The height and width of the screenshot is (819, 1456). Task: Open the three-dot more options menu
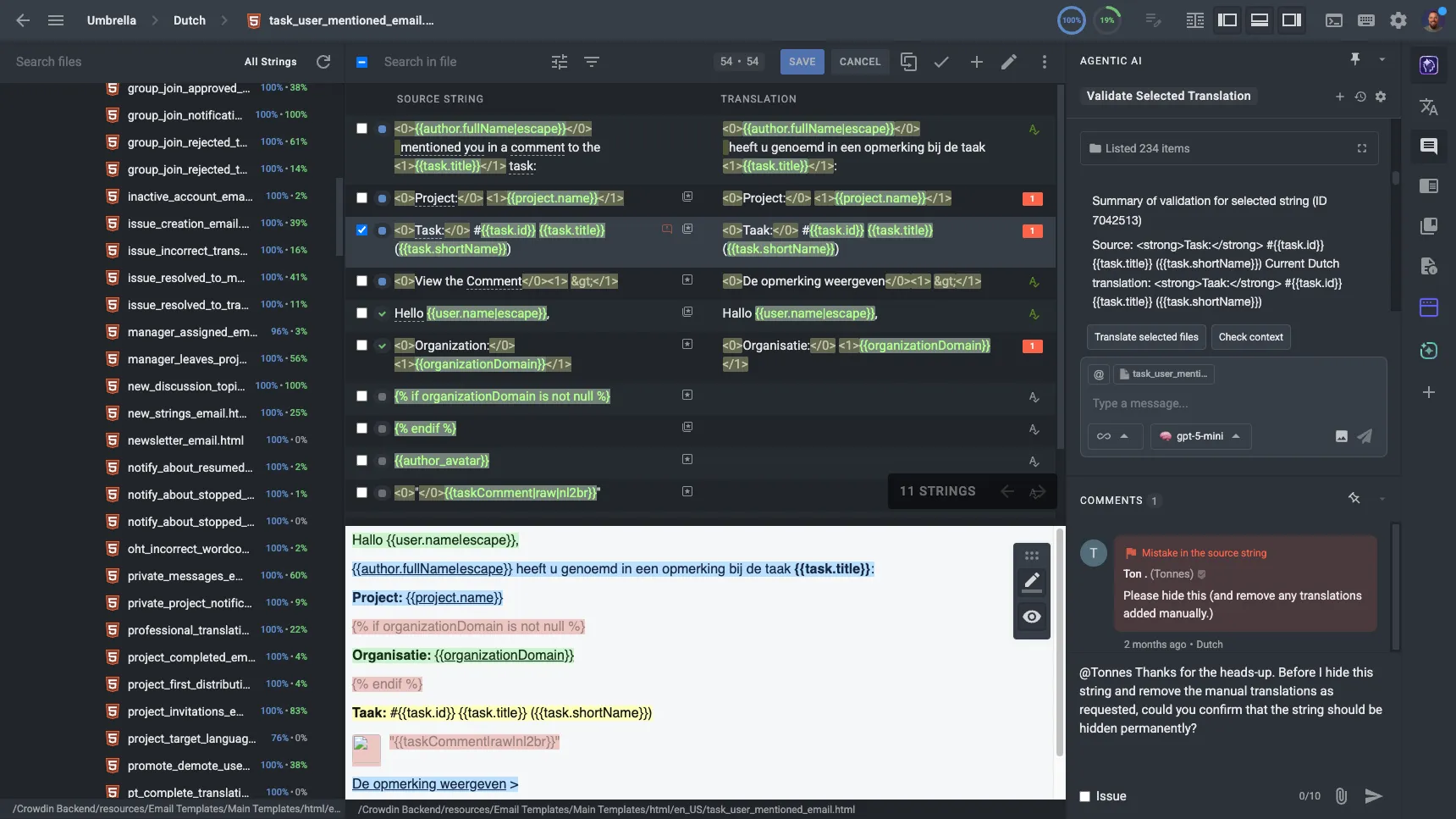(1045, 62)
